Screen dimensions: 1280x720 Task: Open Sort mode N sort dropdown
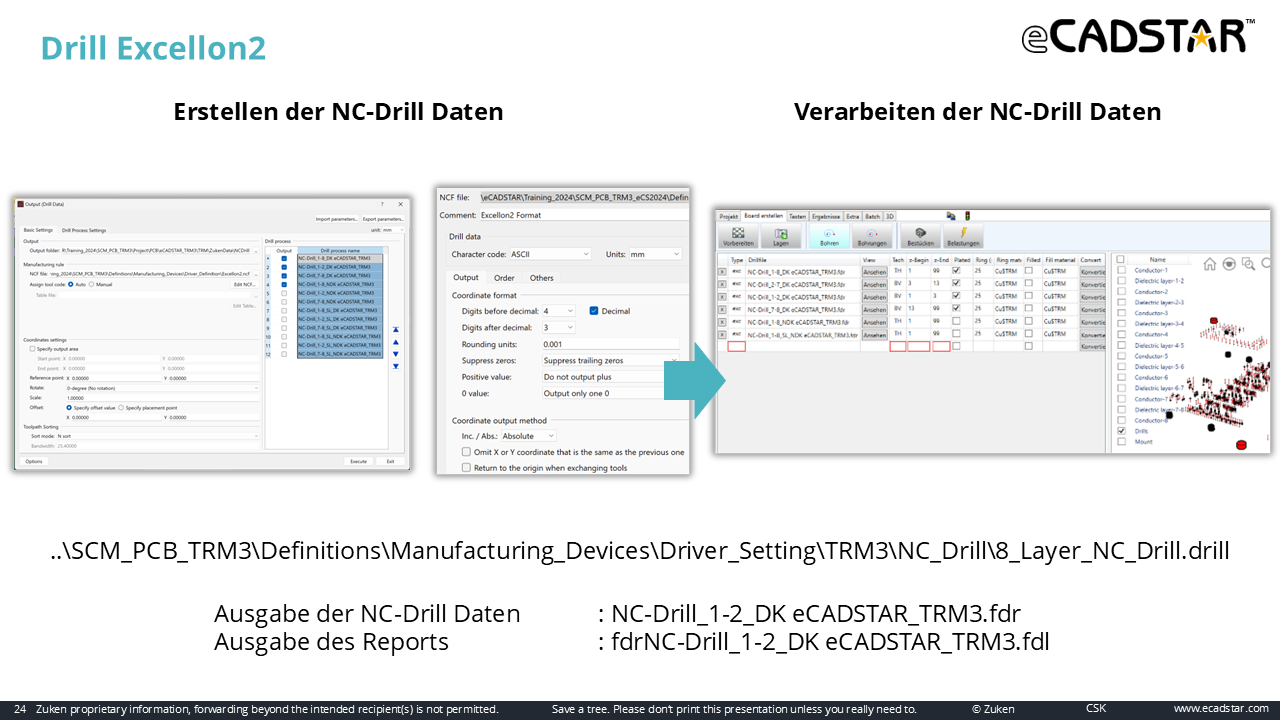click(156, 436)
